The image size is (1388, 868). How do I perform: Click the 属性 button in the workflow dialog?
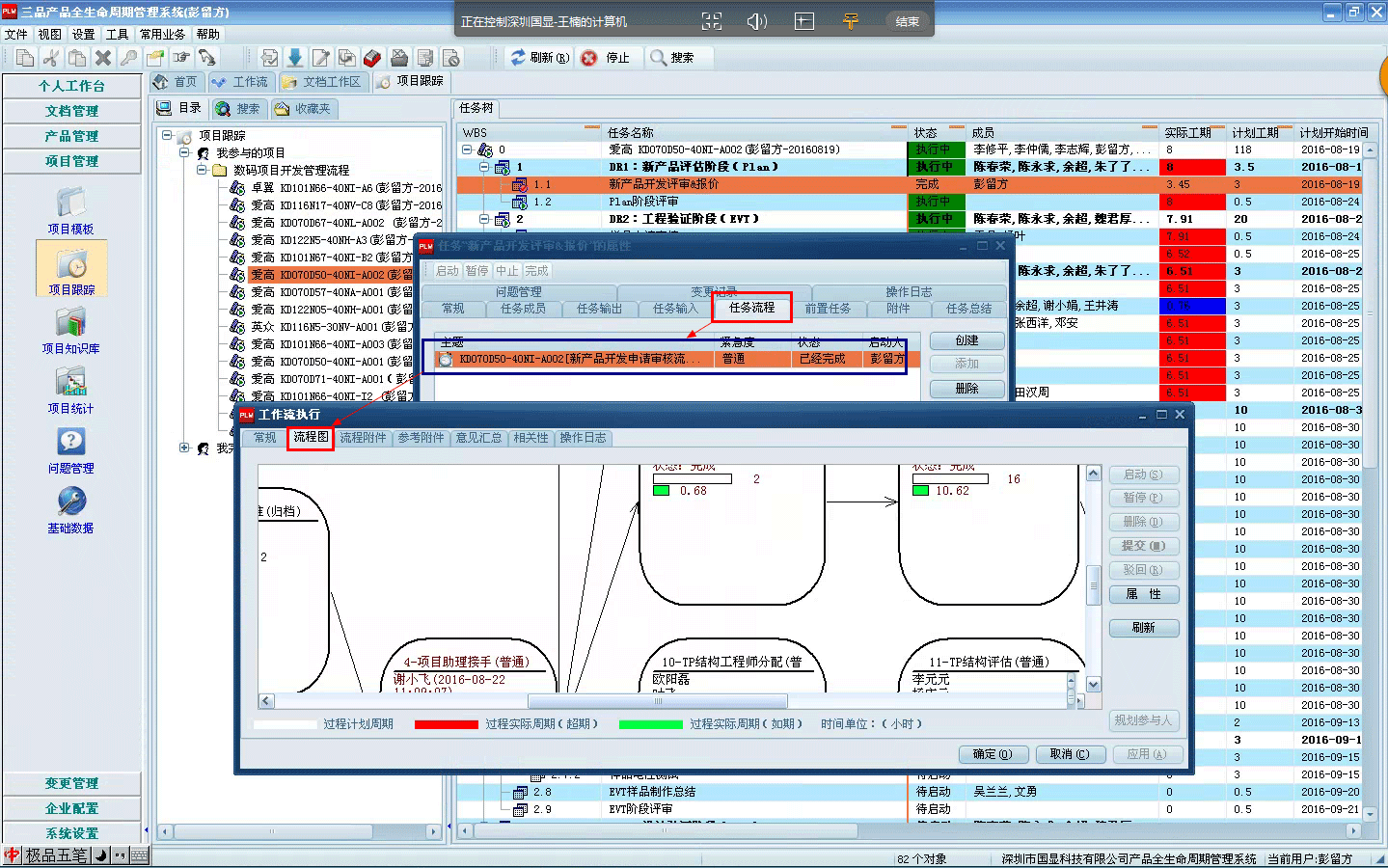coord(1144,594)
